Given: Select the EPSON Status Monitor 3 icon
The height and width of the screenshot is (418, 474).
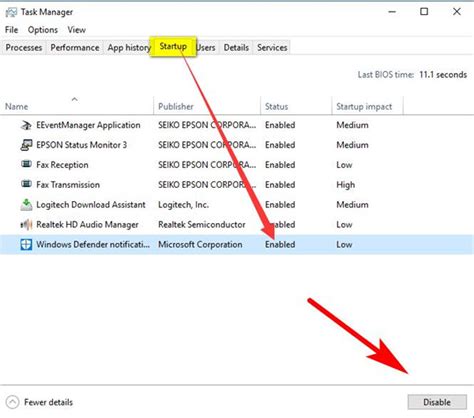Looking at the screenshot, I should click(26, 145).
